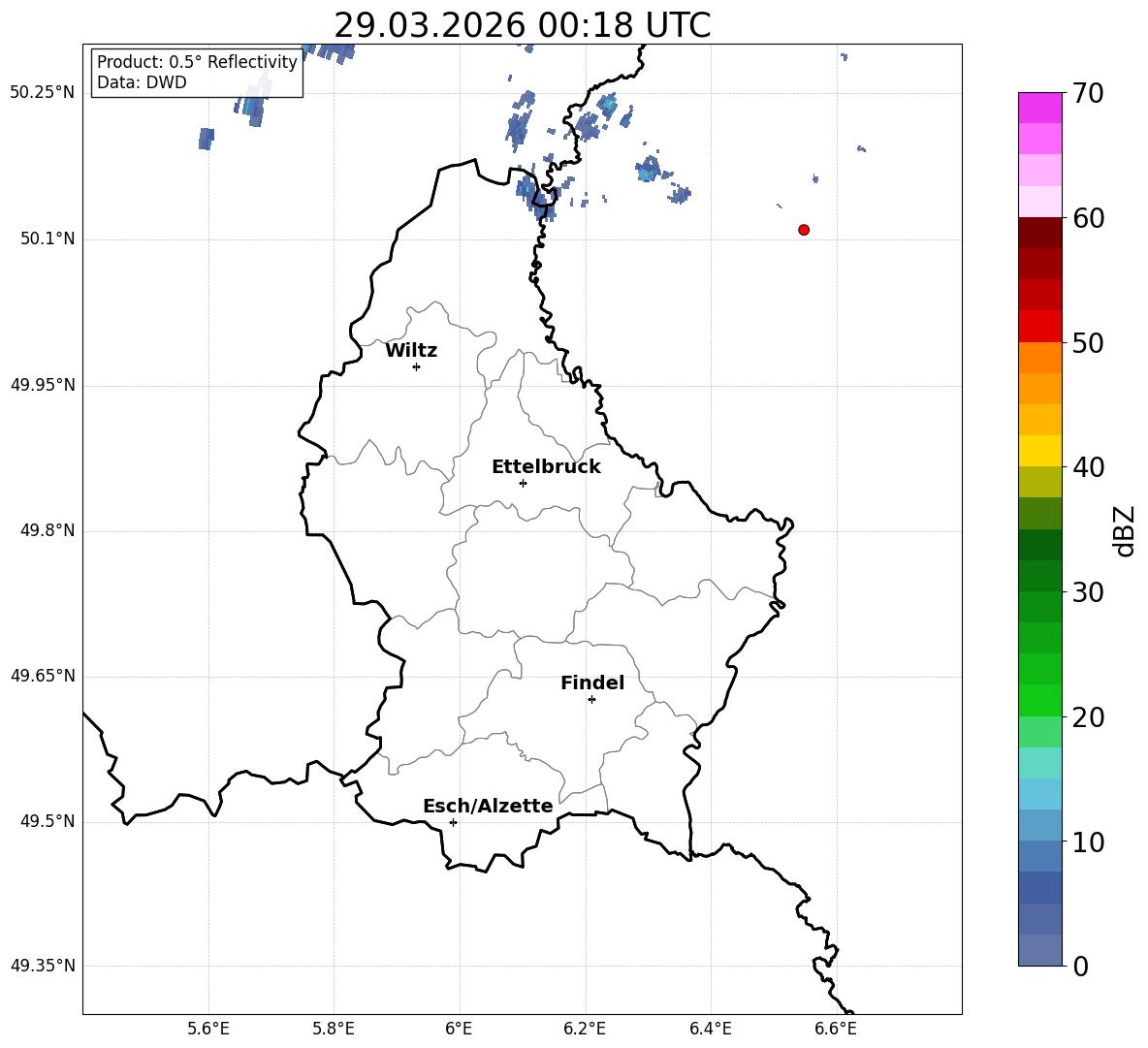Click the Esch/Alzette cross marker
The height and width of the screenshot is (1048, 1148).
453,822
